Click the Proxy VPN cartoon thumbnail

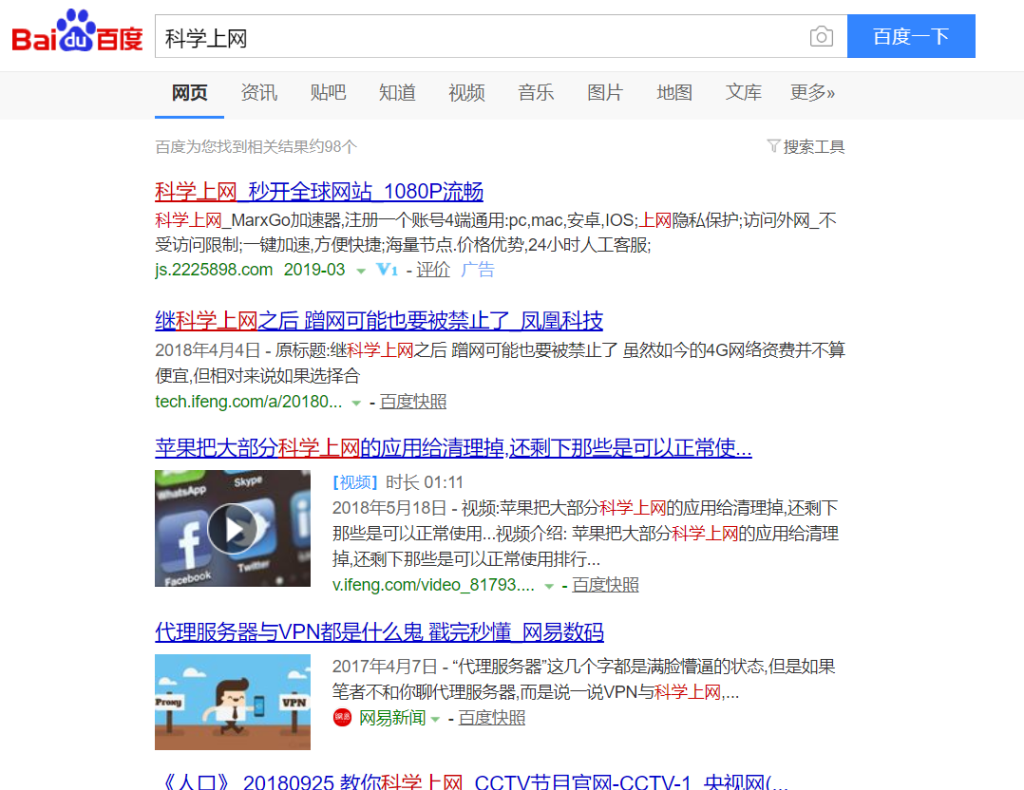232,702
